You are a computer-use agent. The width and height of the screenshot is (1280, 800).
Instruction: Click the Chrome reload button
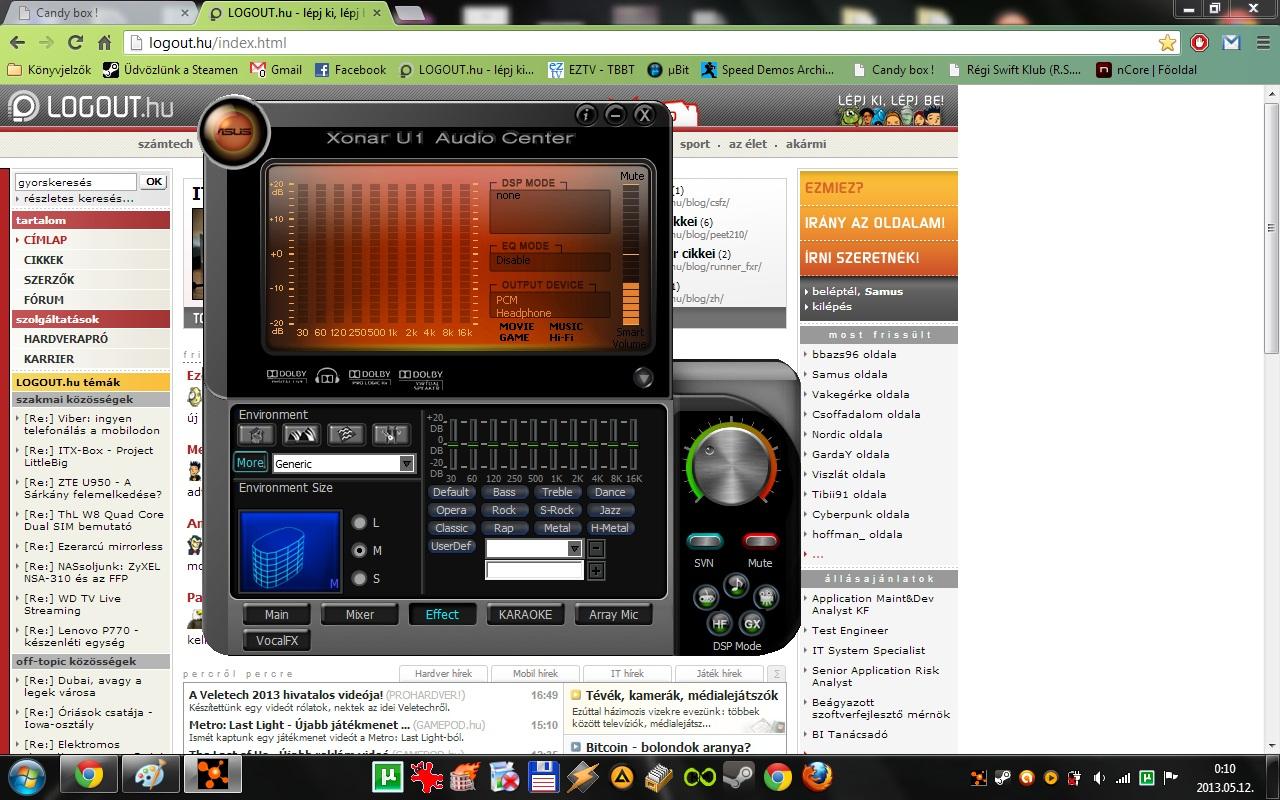tap(75, 43)
